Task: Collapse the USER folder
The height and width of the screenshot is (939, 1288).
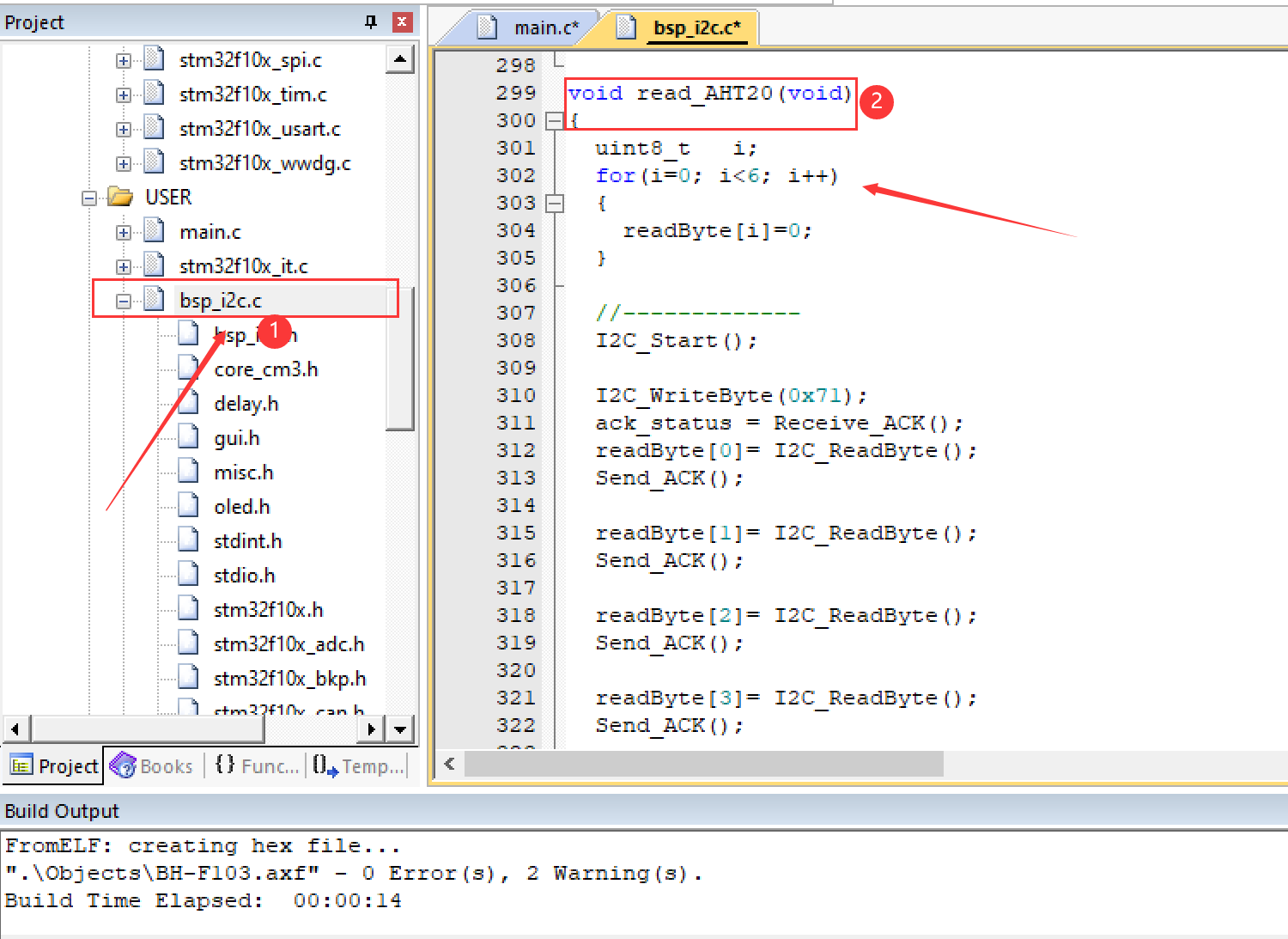Action: coord(89,198)
